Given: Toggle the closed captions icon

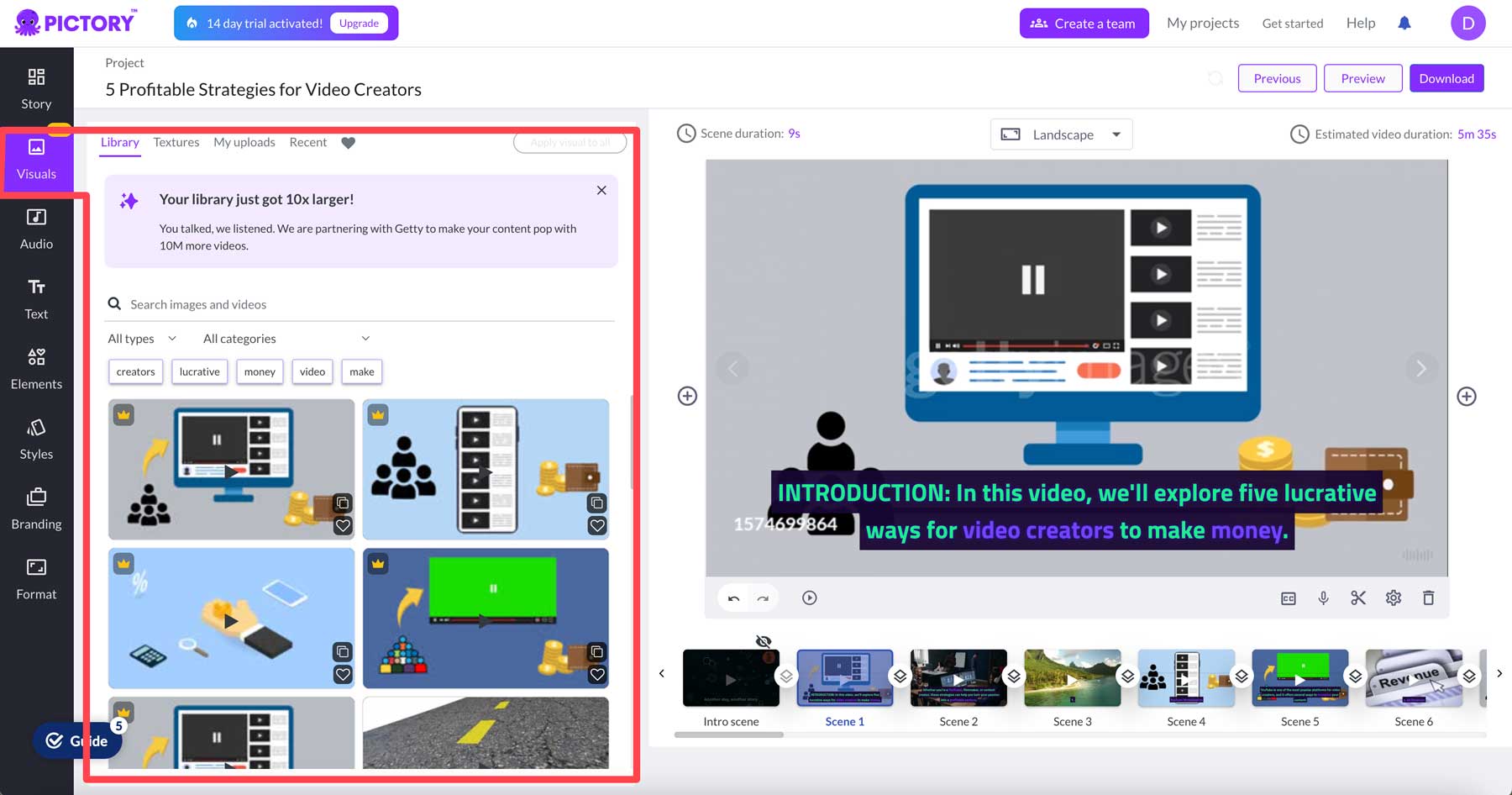Looking at the screenshot, I should pos(1289,598).
